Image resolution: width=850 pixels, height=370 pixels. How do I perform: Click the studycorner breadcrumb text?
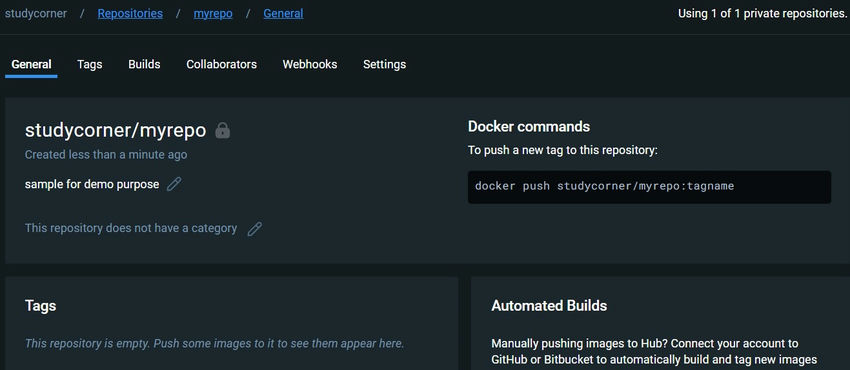[36, 14]
